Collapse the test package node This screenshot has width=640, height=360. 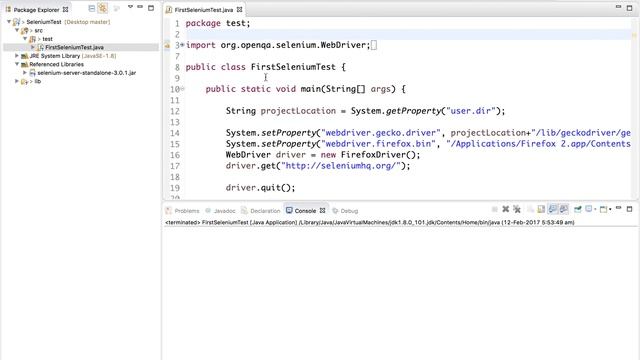tap(25, 39)
